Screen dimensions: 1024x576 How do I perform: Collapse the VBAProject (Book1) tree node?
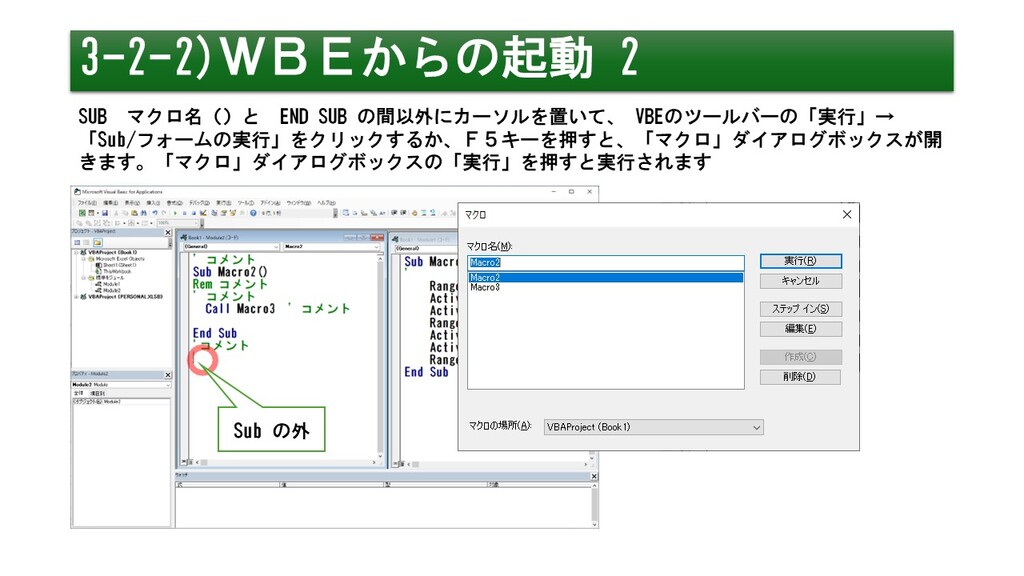click(x=76, y=252)
